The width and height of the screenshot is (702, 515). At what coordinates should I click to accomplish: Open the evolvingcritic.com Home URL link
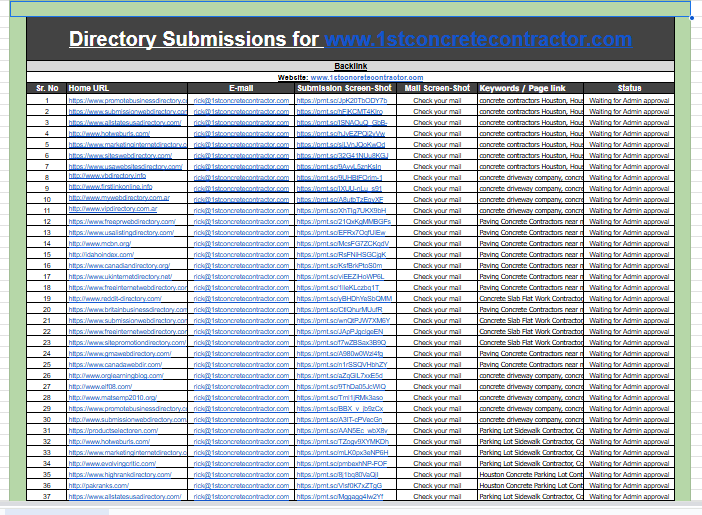click(x=112, y=464)
